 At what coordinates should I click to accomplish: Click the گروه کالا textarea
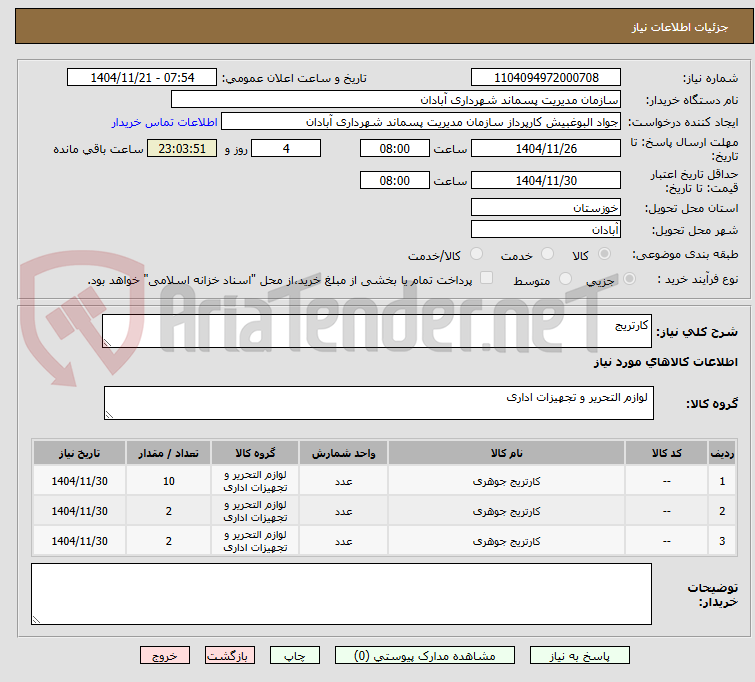pos(379,403)
